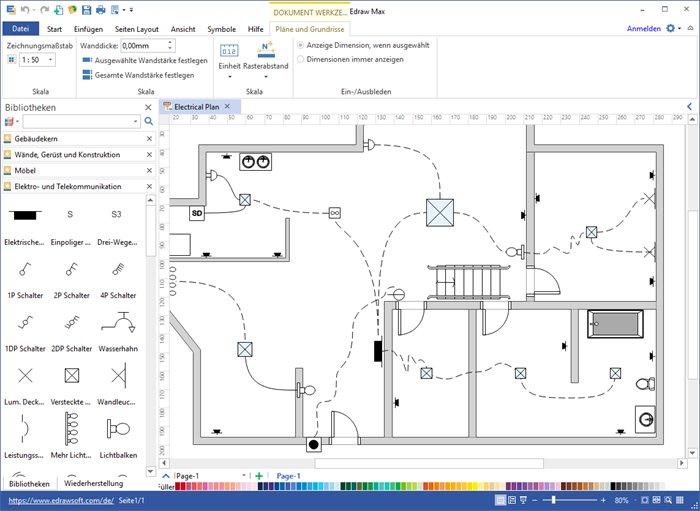This screenshot has height=511, width=700.
Task: Switch to the Symbole ribbon tab
Action: (221, 29)
